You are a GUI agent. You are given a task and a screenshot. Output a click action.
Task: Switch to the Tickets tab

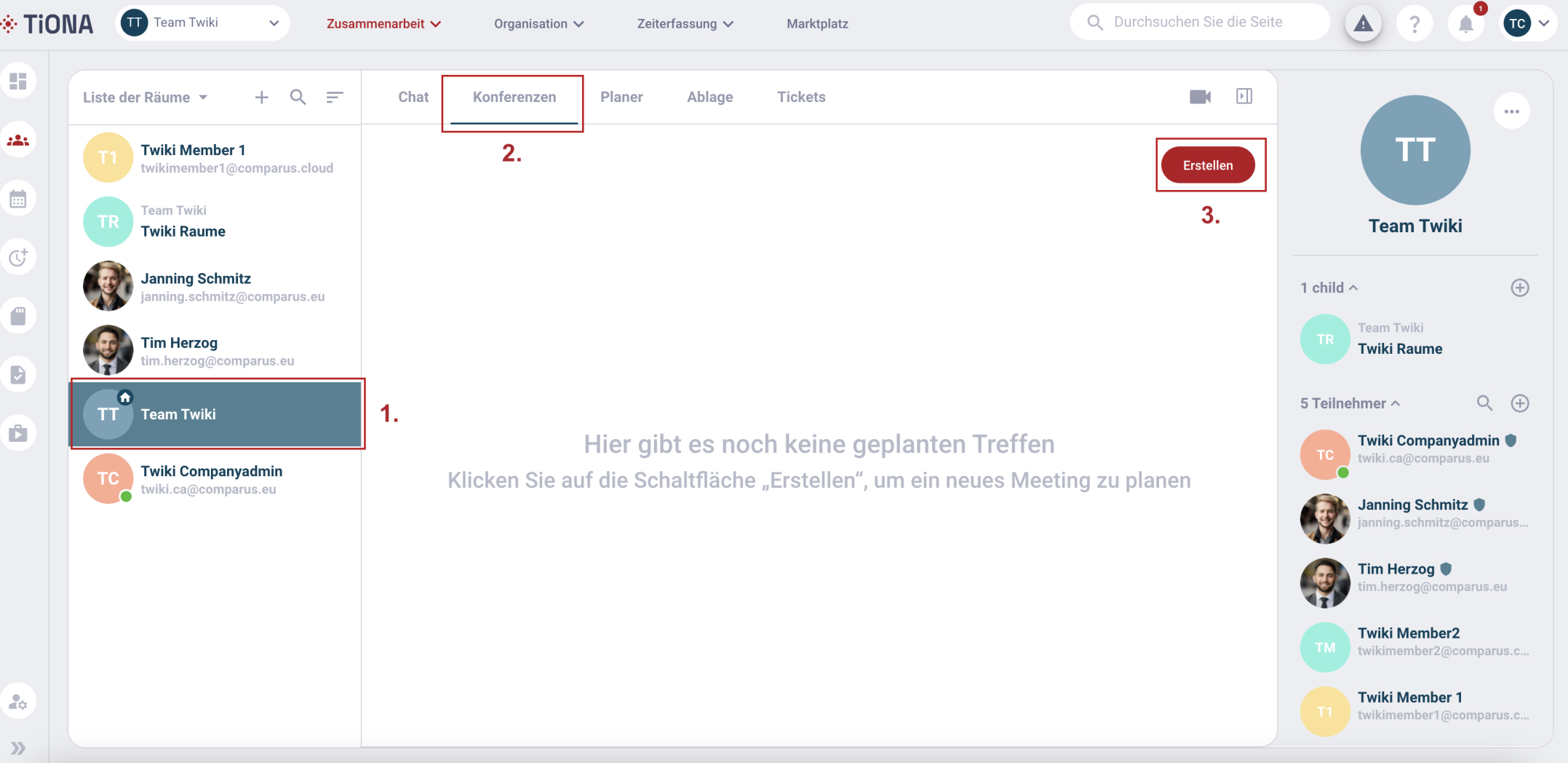801,97
